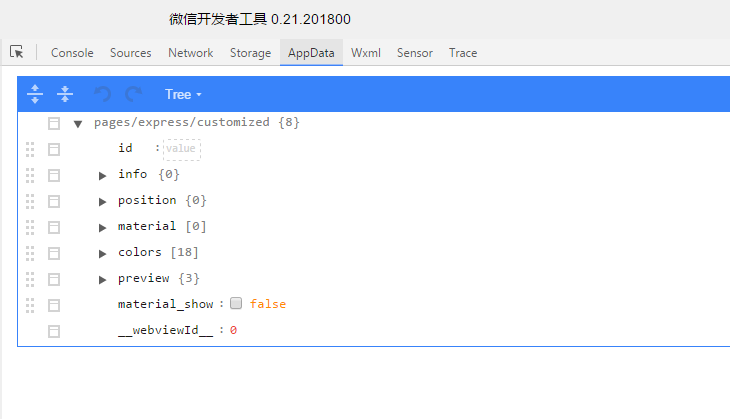Image resolution: width=730 pixels, height=419 pixels.
Task: Open the Trace tab
Action: point(463,53)
